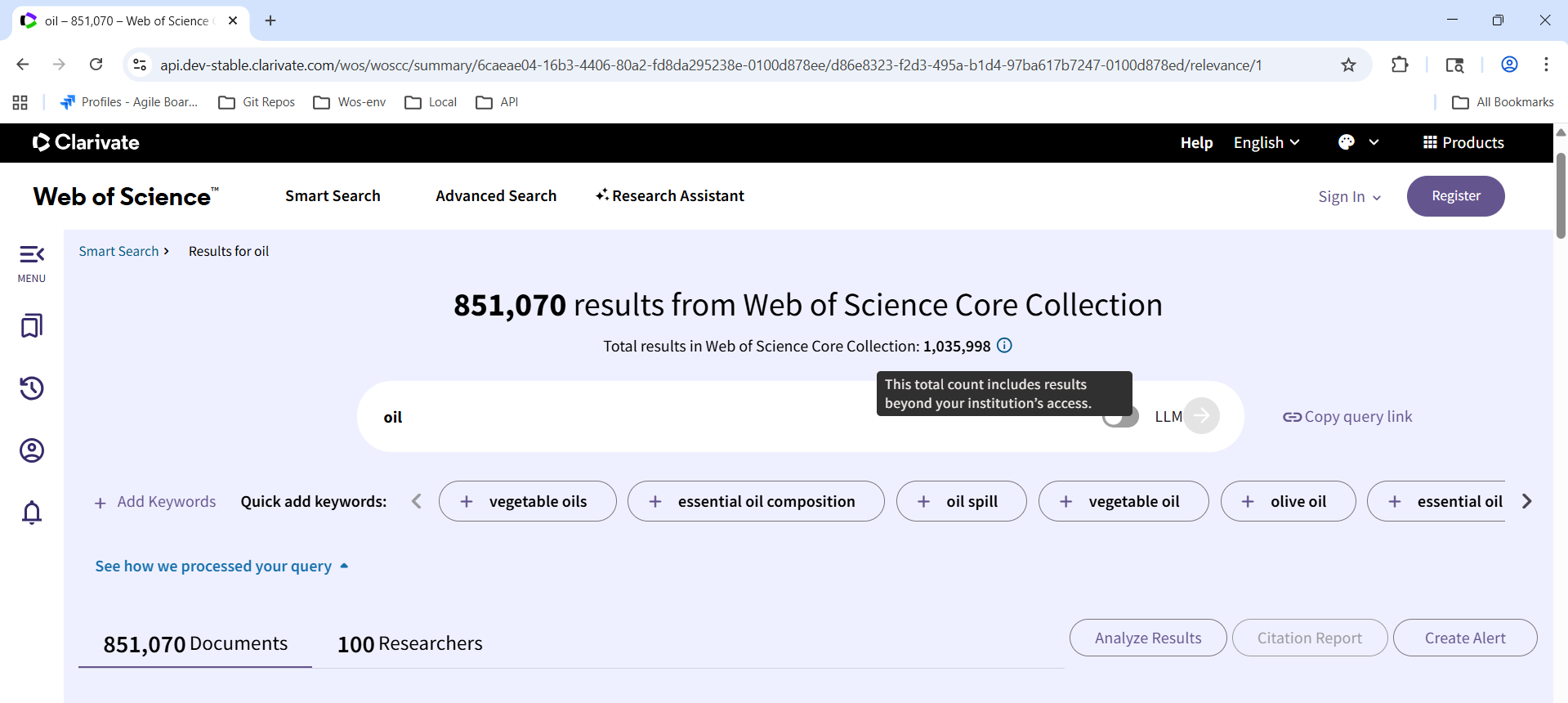Open the Products menu

(x=1463, y=142)
